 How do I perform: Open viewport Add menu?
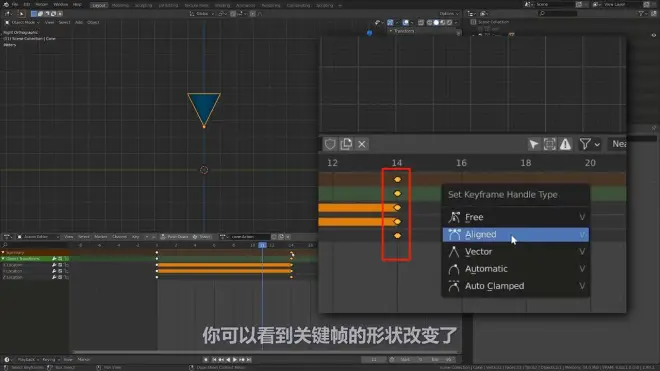pyautogui.click(x=79, y=22)
